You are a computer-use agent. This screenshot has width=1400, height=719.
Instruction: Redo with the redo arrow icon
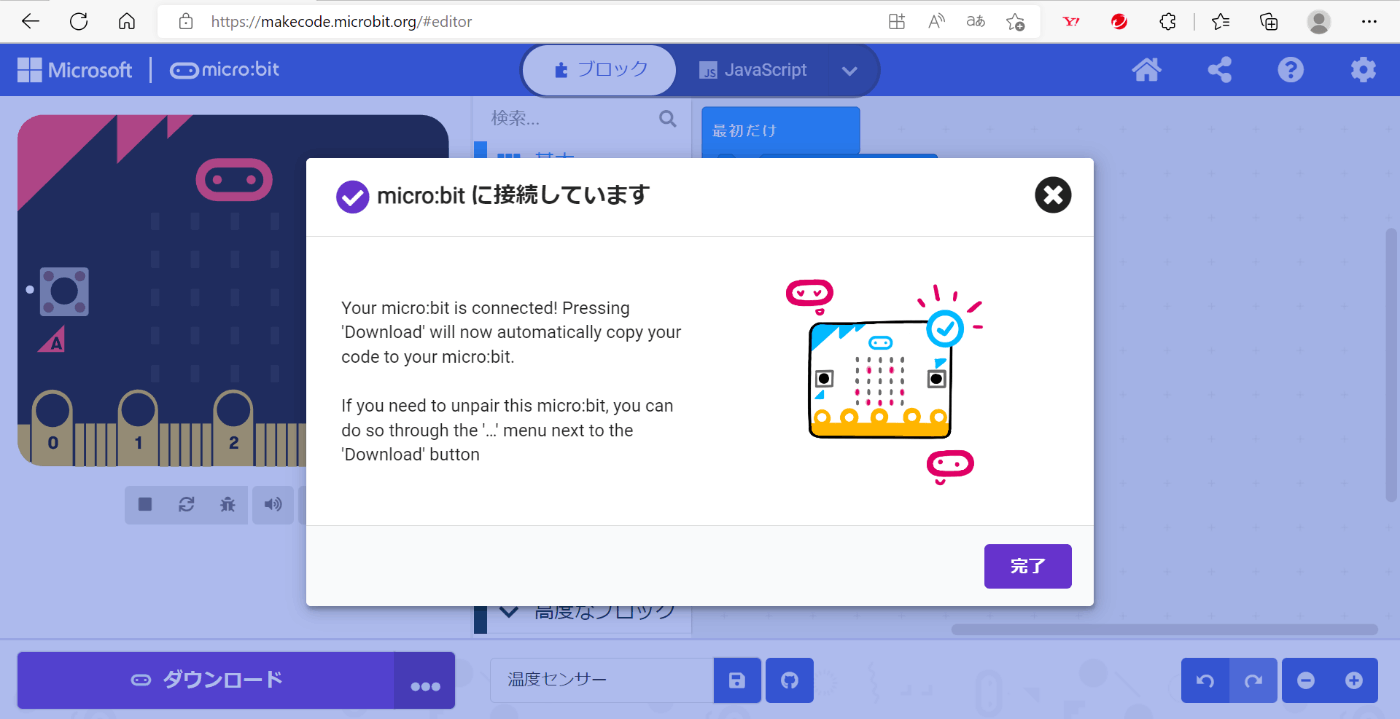click(x=1253, y=680)
